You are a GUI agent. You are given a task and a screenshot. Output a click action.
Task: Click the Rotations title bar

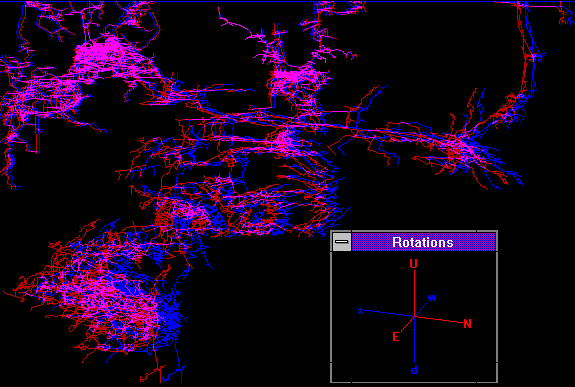[x=423, y=242]
